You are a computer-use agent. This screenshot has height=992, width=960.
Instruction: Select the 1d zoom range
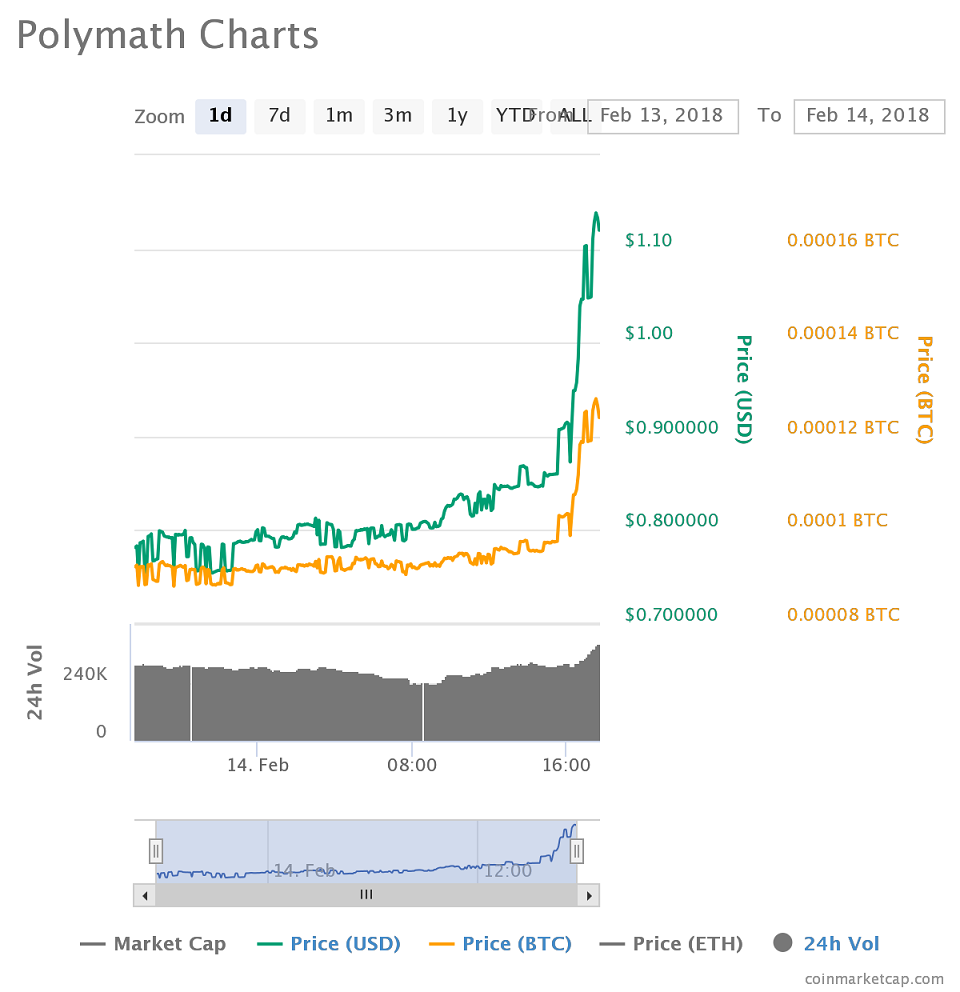[x=220, y=116]
